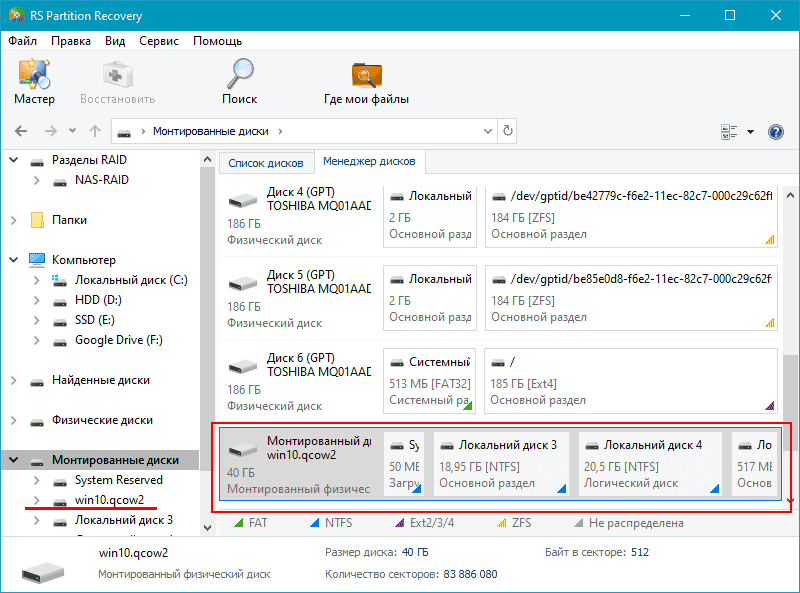Image resolution: width=800 pixels, height=593 pixels.
Task: Select Диск 6 (GPT) drive icon
Action: coord(242,366)
